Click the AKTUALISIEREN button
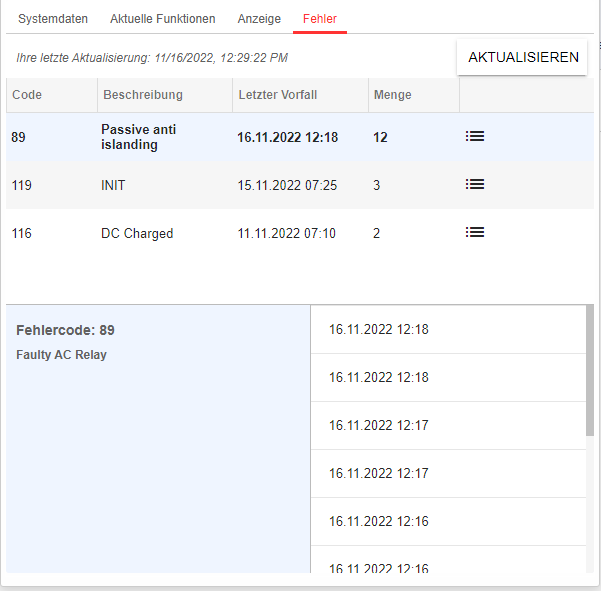 [522, 57]
